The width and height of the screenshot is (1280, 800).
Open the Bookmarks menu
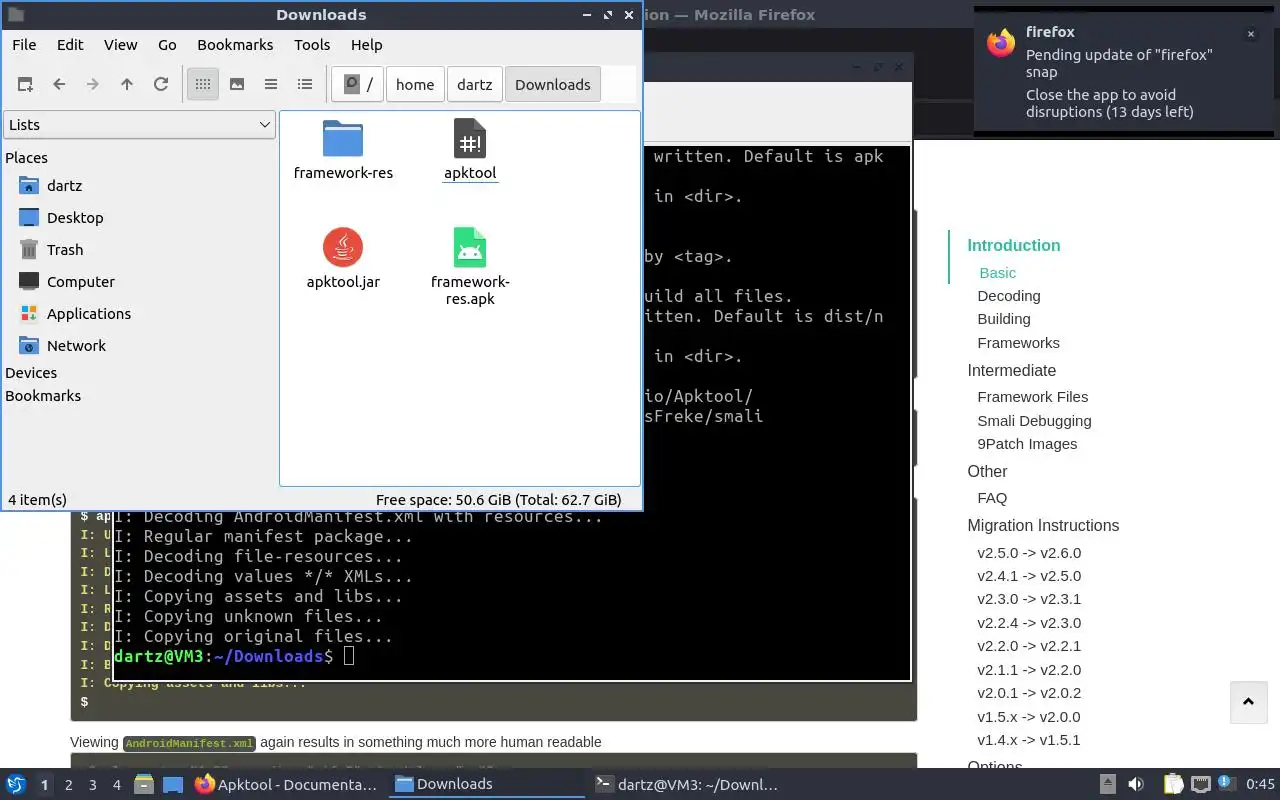pos(235,45)
